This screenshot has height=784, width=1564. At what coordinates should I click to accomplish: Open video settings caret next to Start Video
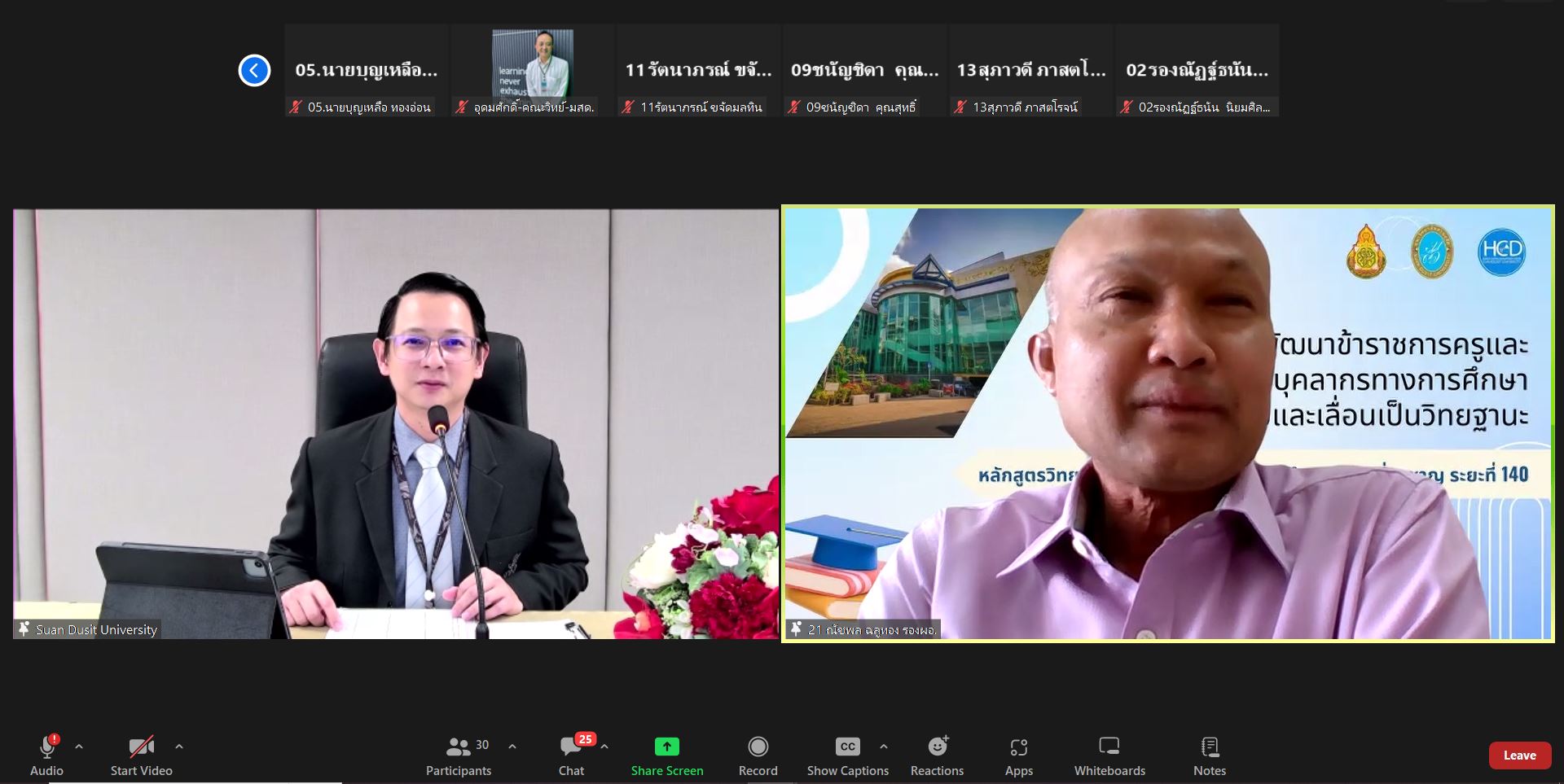click(179, 746)
